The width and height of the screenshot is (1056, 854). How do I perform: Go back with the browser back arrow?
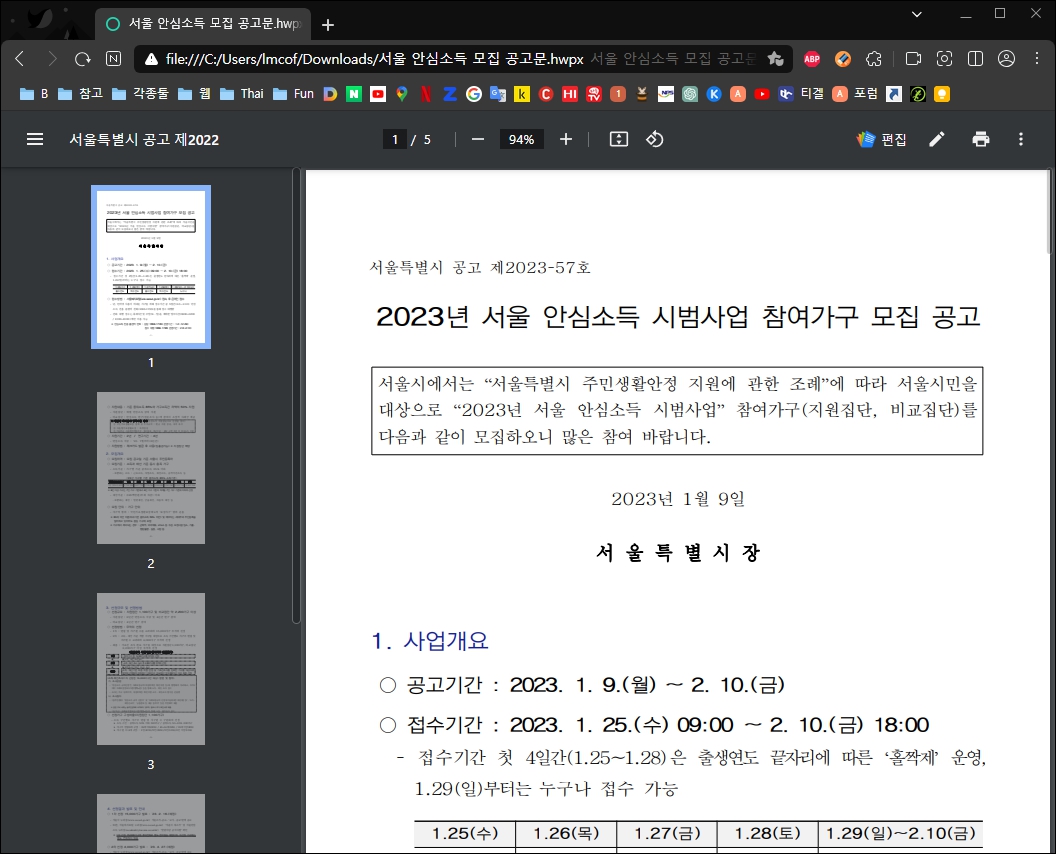click(20, 59)
